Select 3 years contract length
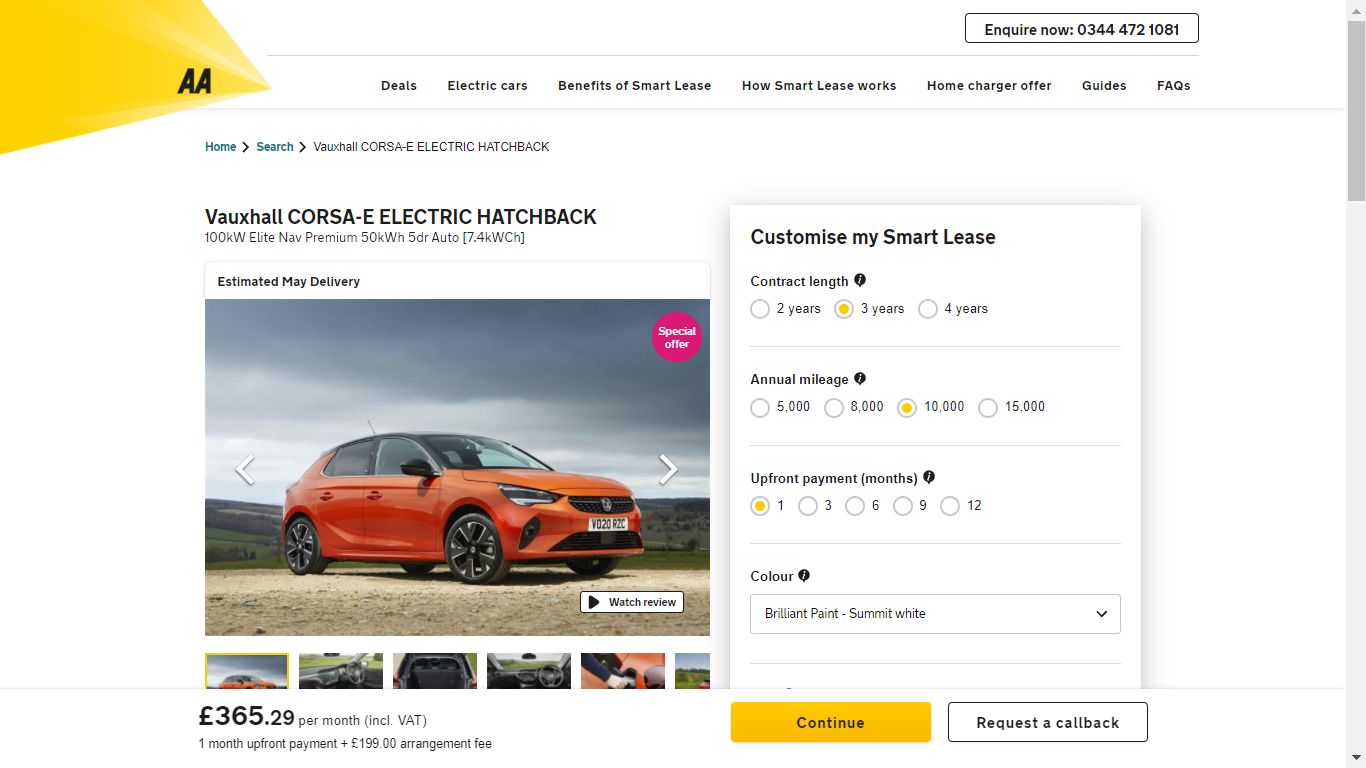The width and height of the screenshot is (1366, 768). click(x=844, y=309)
